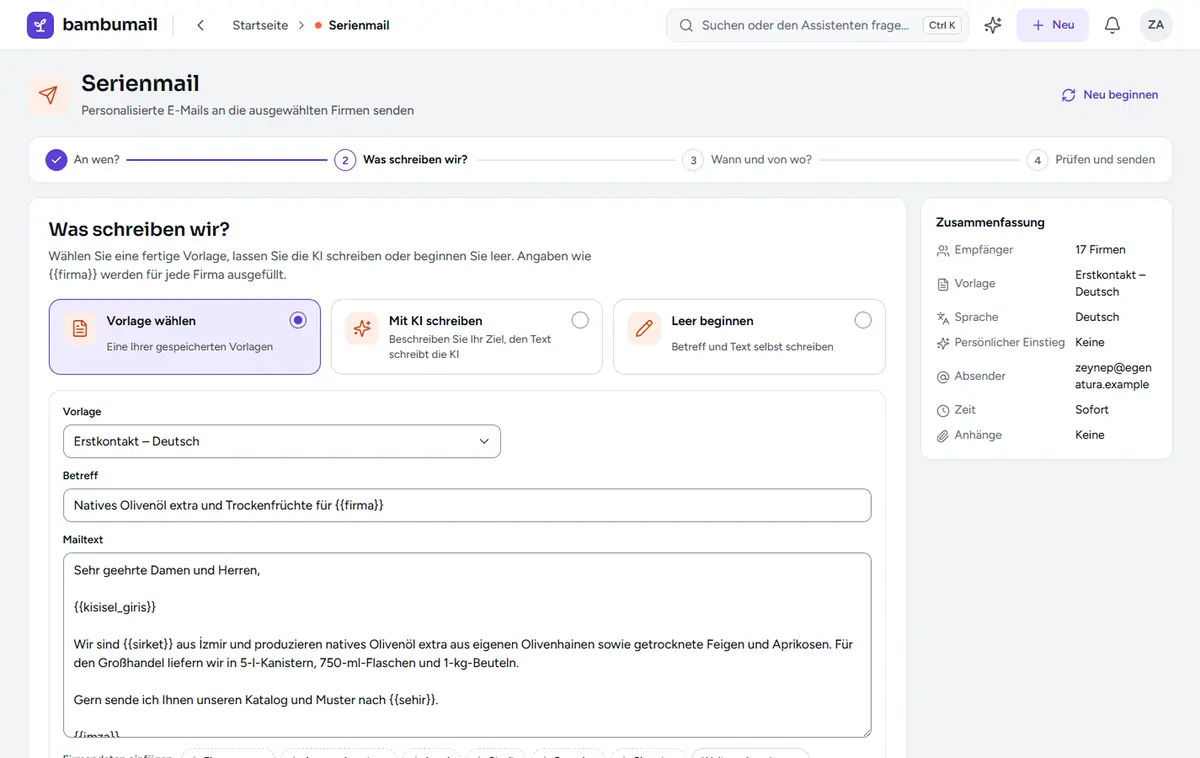1200x758 pixels.
Task: Open the ZA user avatar menu
Action: pyautogui.click(x=1156, y=25)
